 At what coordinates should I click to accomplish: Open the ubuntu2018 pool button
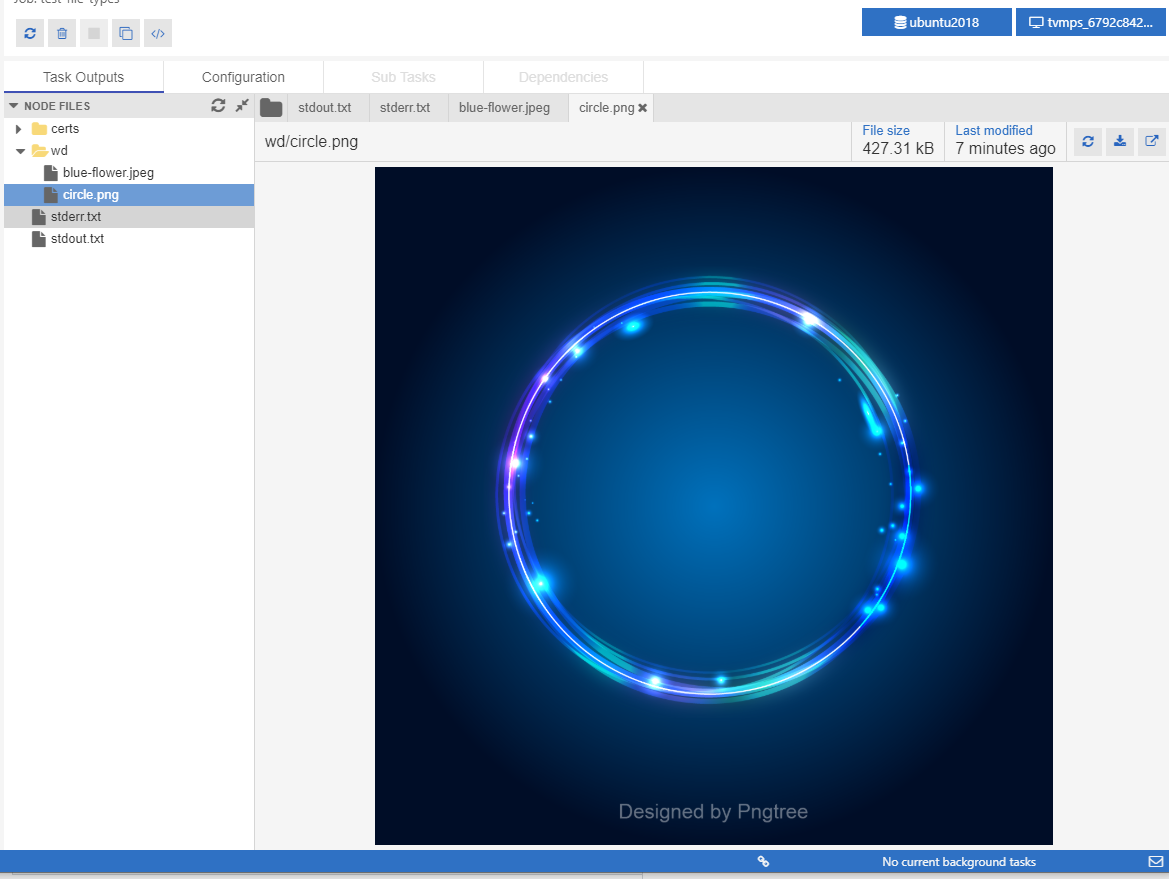pos(936,22)
